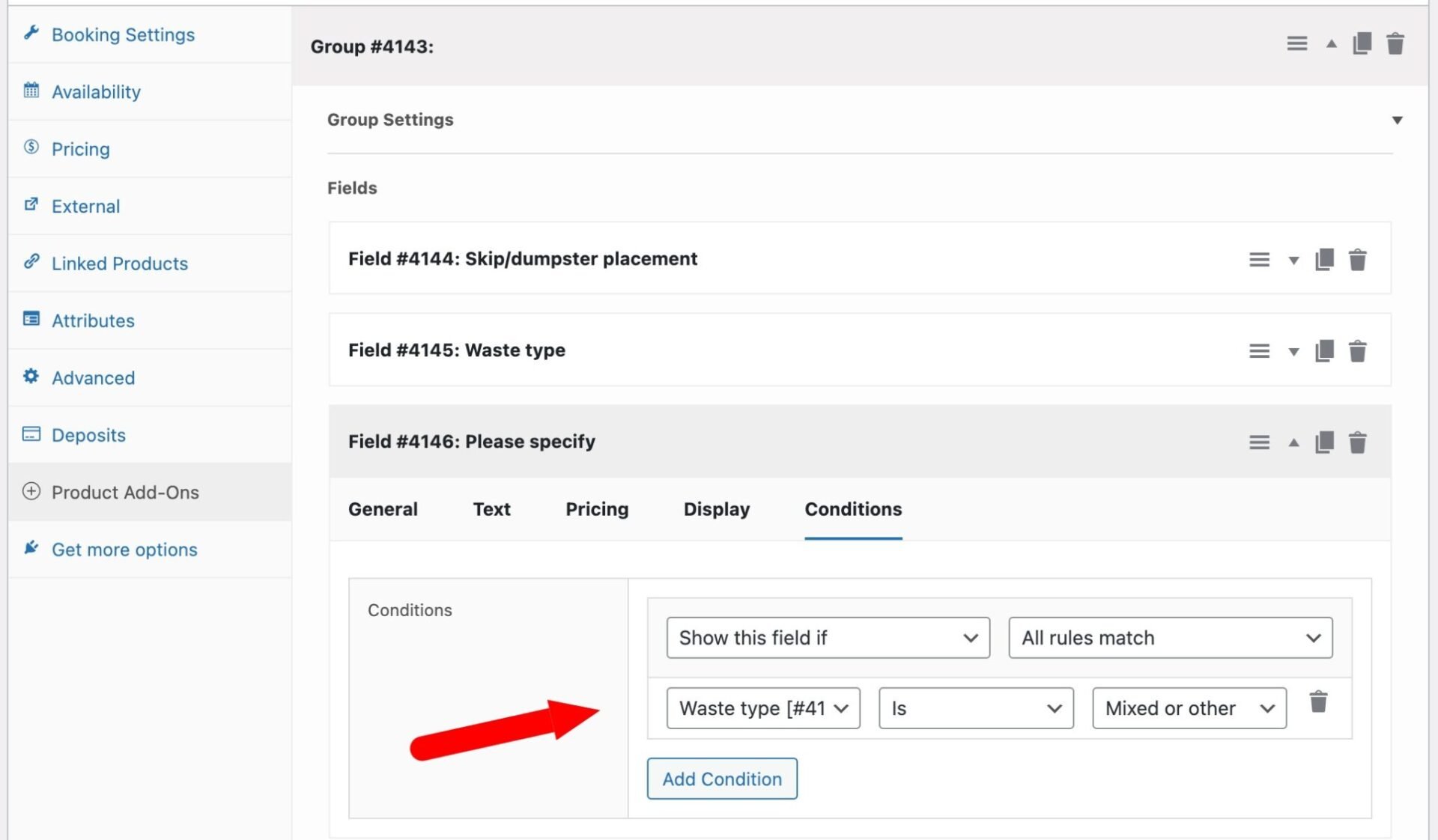1438x840 pixels.
Task: Click the Add Condition button
Action: (721, 779)
